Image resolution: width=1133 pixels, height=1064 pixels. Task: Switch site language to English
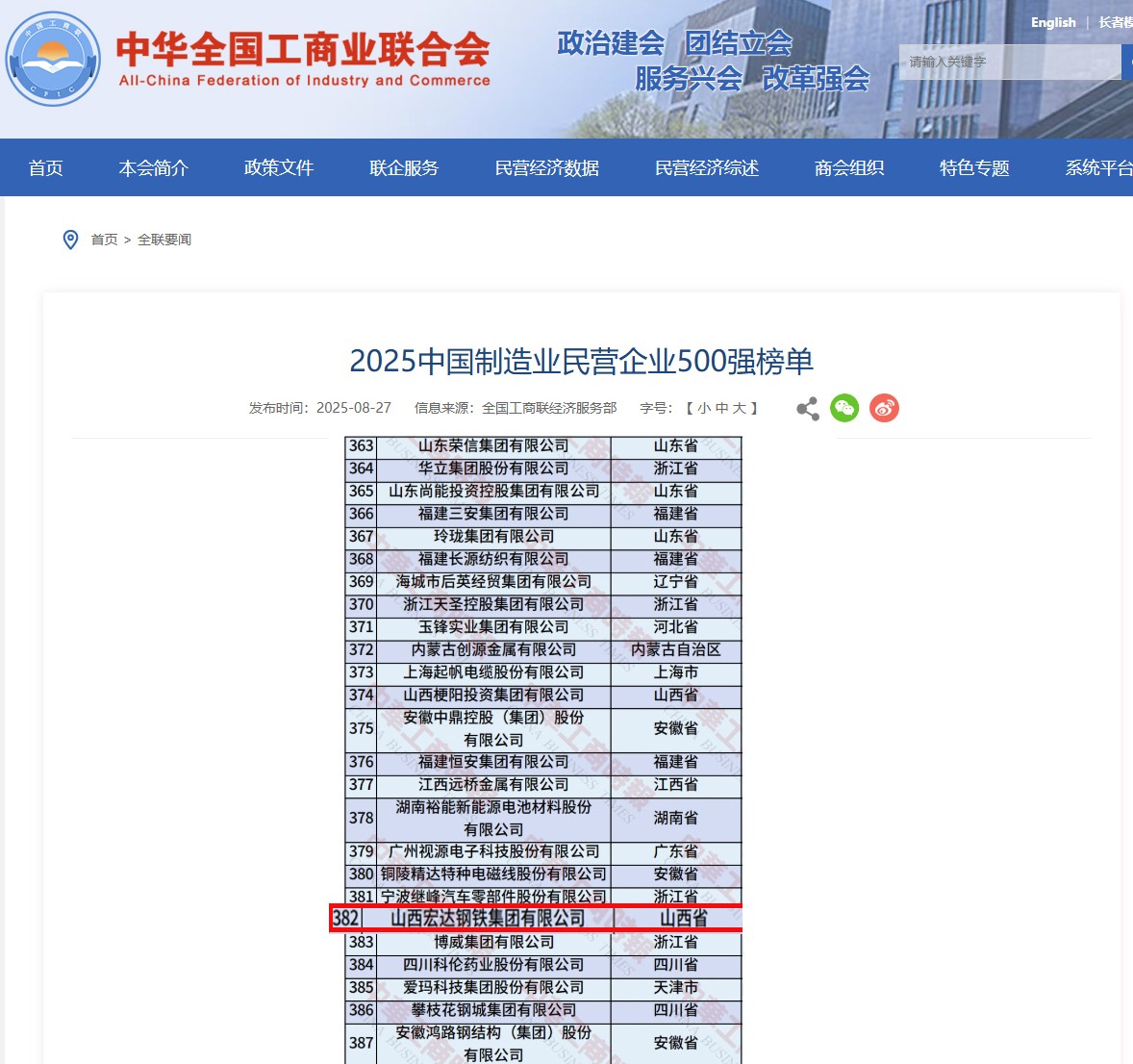pyautogui.click(x=1053, y=23)
